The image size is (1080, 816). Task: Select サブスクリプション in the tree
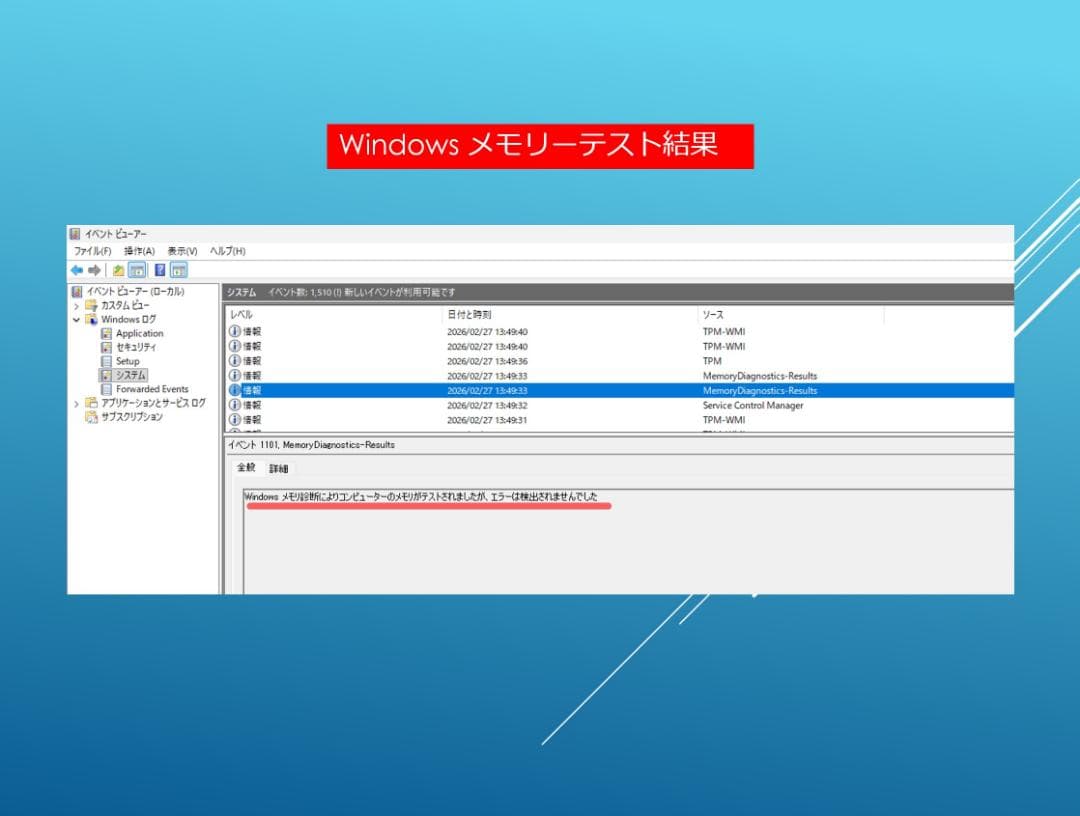pos(132,417)
